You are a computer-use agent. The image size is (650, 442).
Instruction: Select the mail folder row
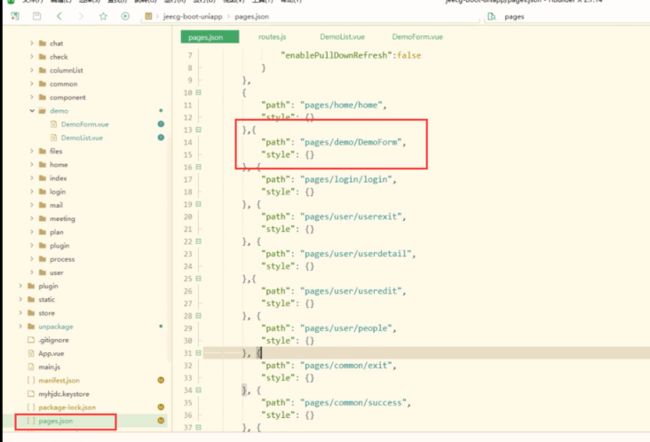[87, 205]
